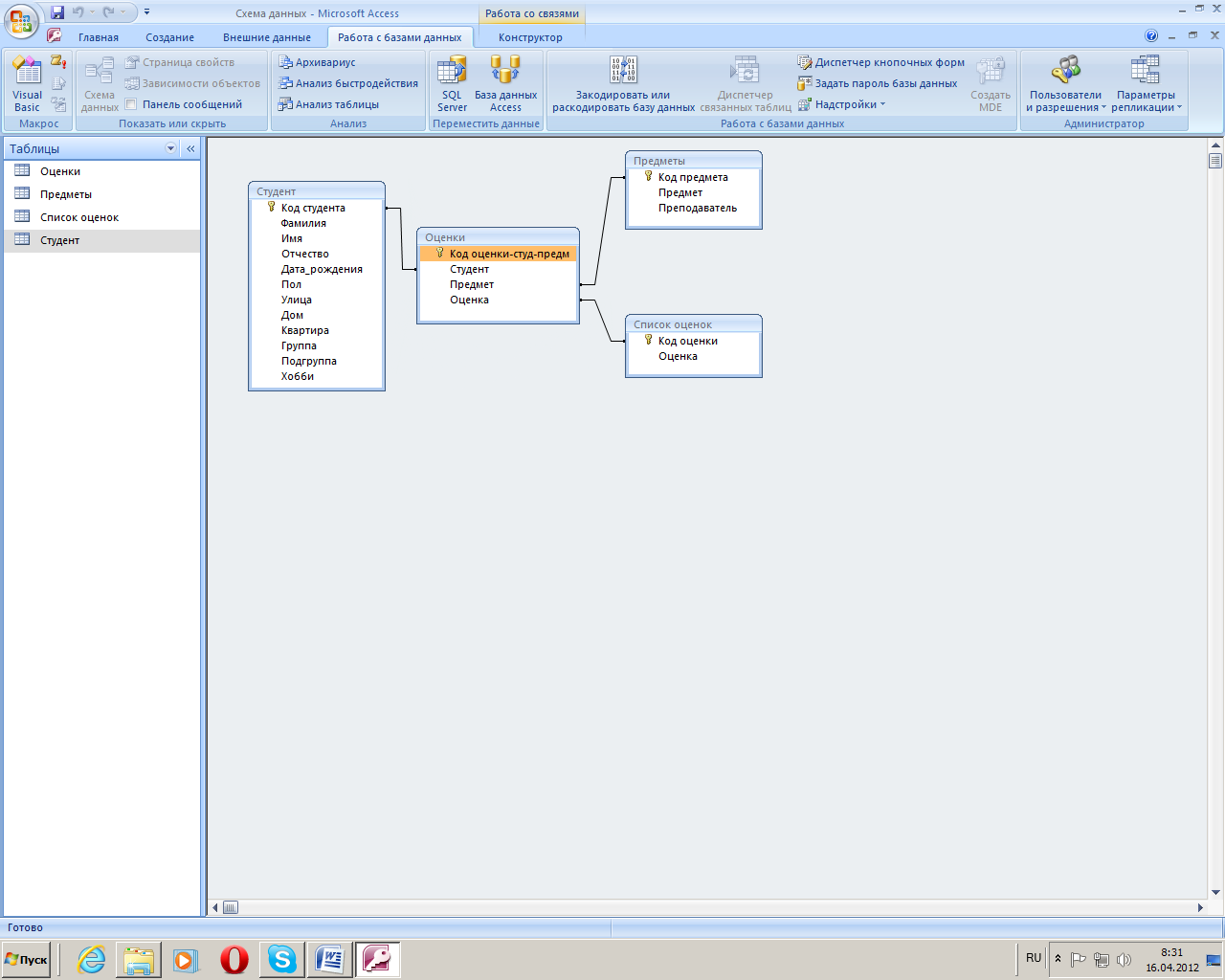This screenshot has width=1225, height=980.
Task: Switch to the Главная tab
Action: pyautogui.click(x=99, y=37)
